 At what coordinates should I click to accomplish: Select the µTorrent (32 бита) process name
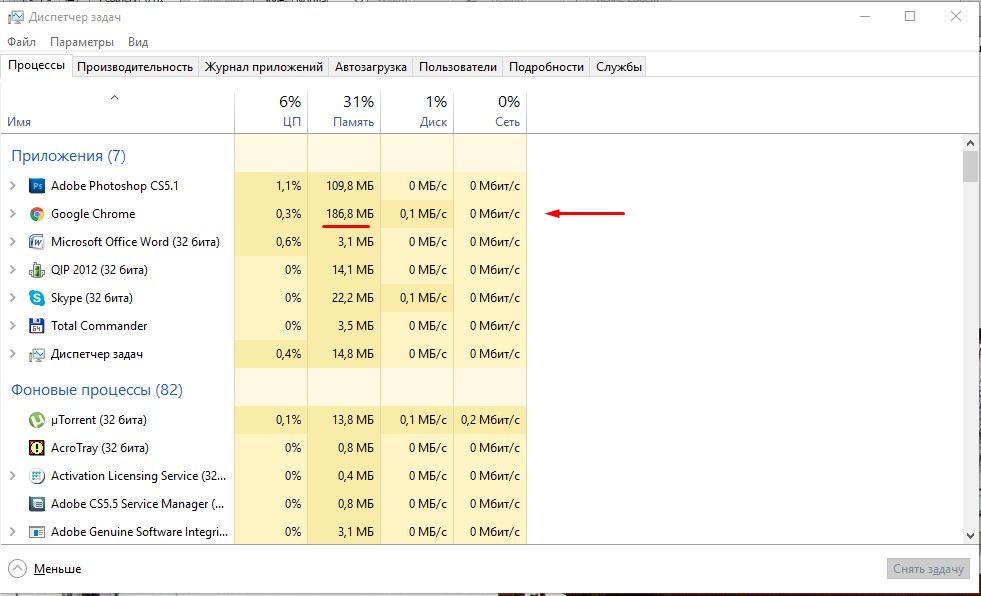[x=99, y=420]
